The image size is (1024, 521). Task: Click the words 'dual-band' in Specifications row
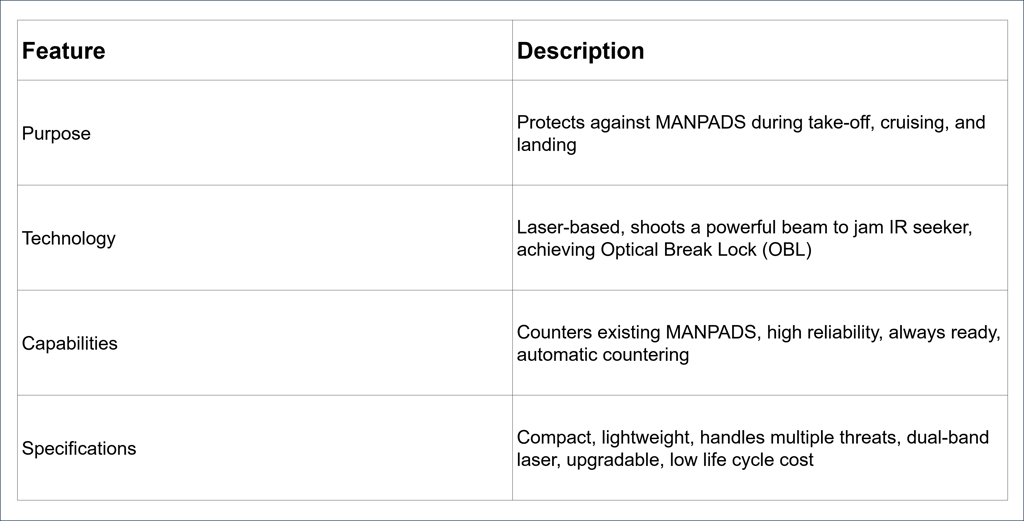(948, 437)
